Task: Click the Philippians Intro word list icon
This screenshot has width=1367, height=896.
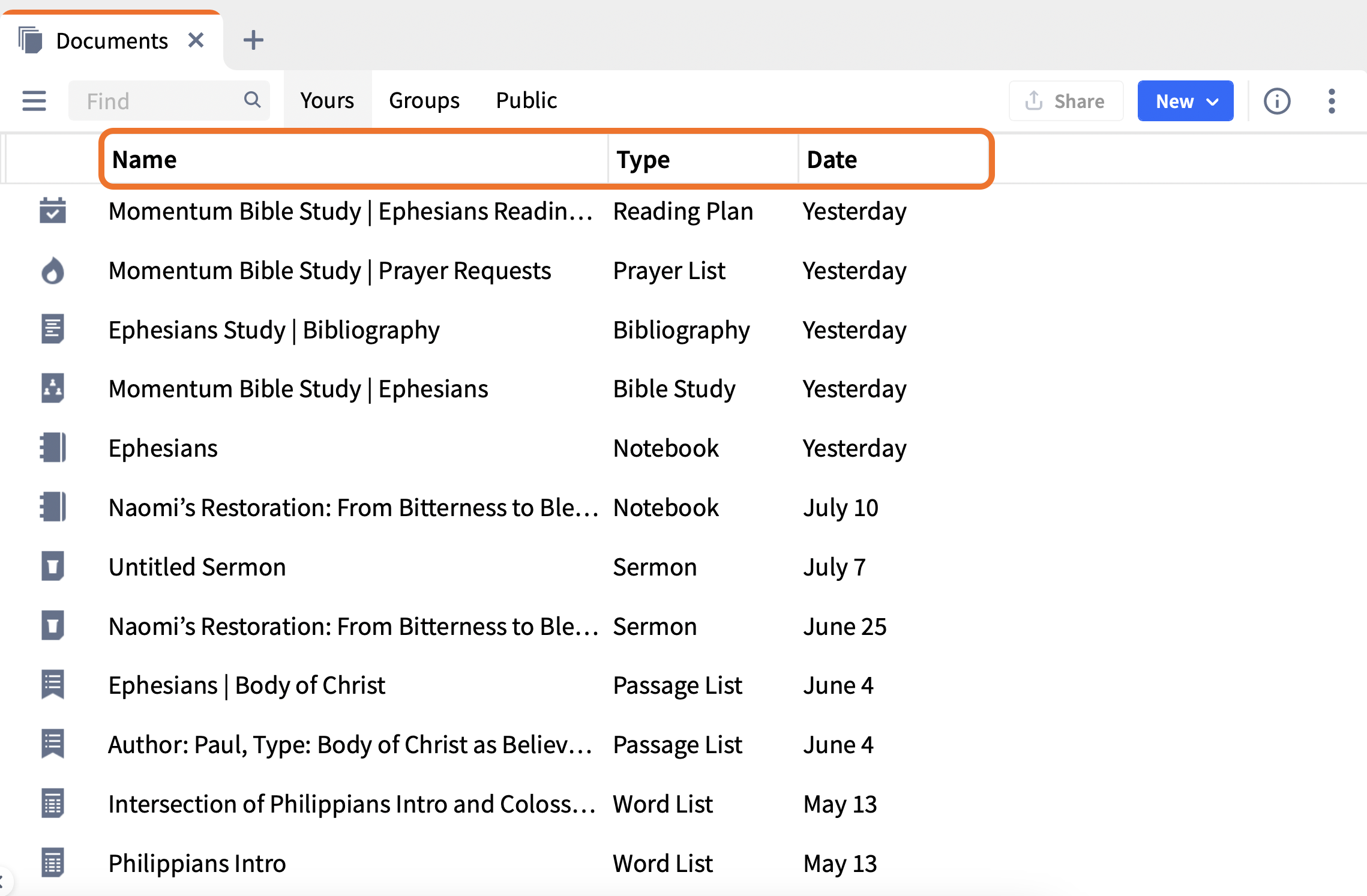Action: click(53, 862)
